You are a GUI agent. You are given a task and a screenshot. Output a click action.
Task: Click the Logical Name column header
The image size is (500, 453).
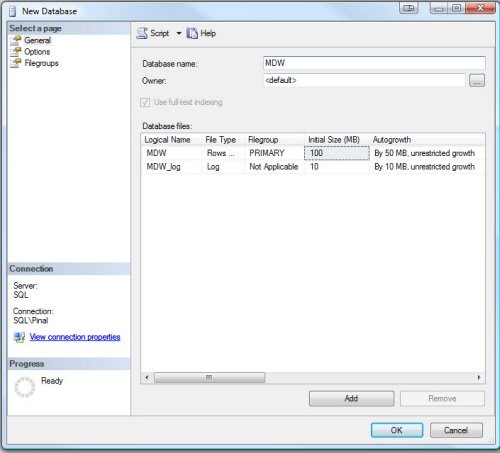(171, 140)
